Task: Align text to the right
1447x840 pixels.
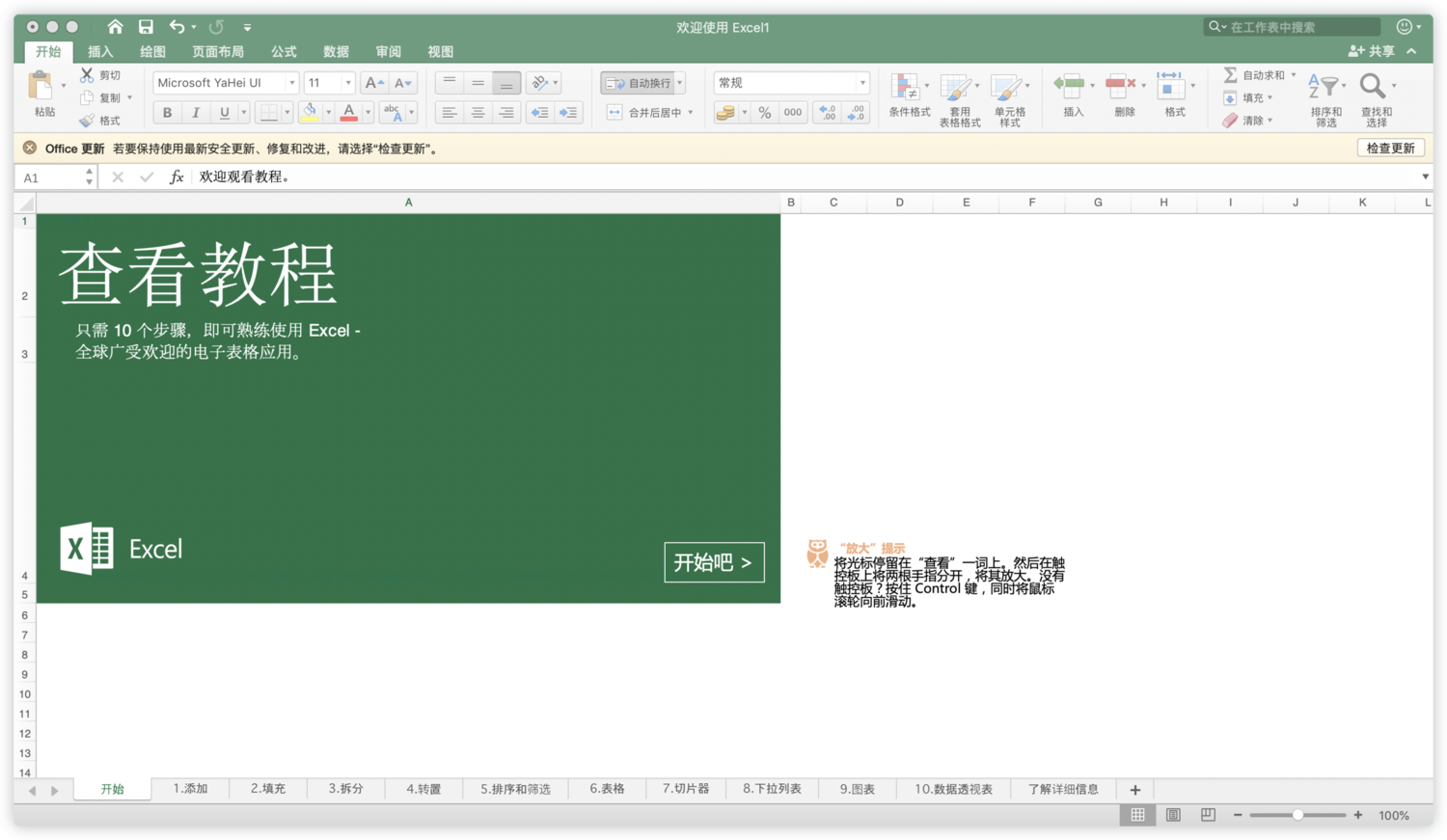Action: (506, 113)
